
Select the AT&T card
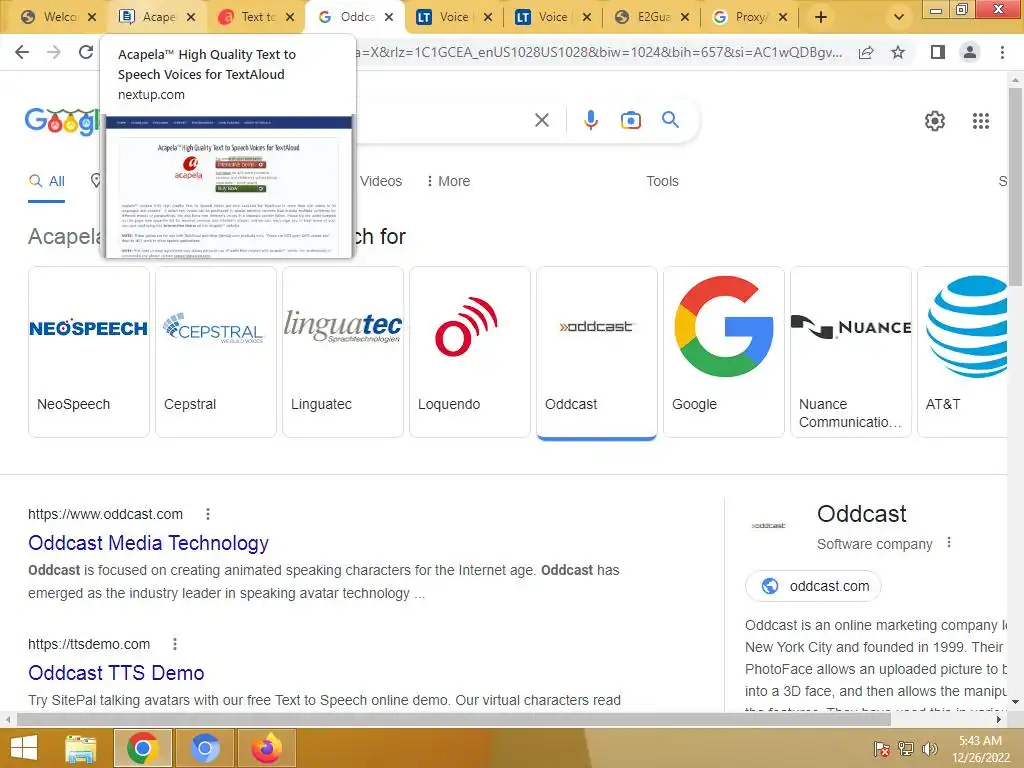click(x=963, y=351)
